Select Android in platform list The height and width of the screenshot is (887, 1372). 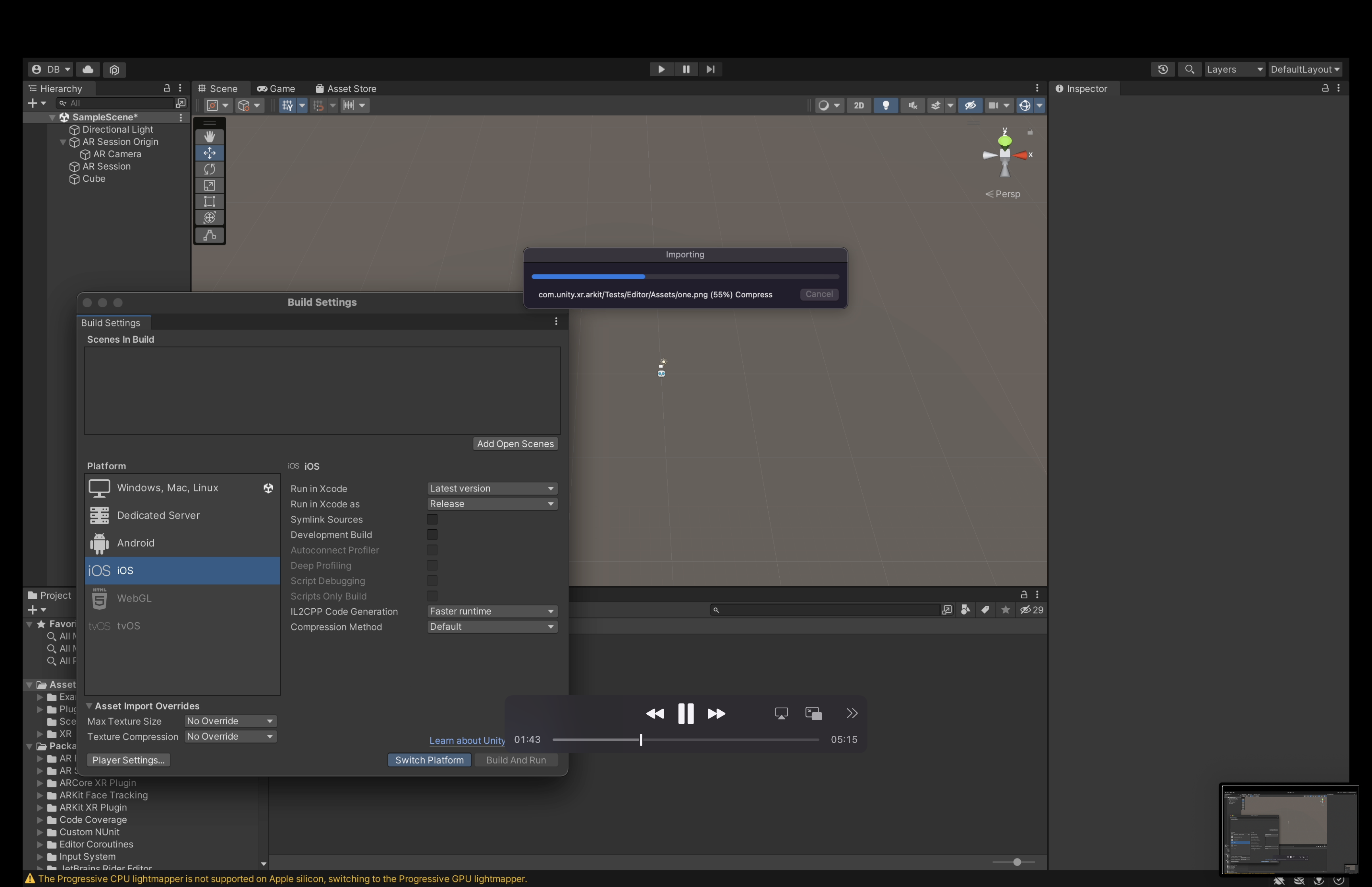coord(135,543)
